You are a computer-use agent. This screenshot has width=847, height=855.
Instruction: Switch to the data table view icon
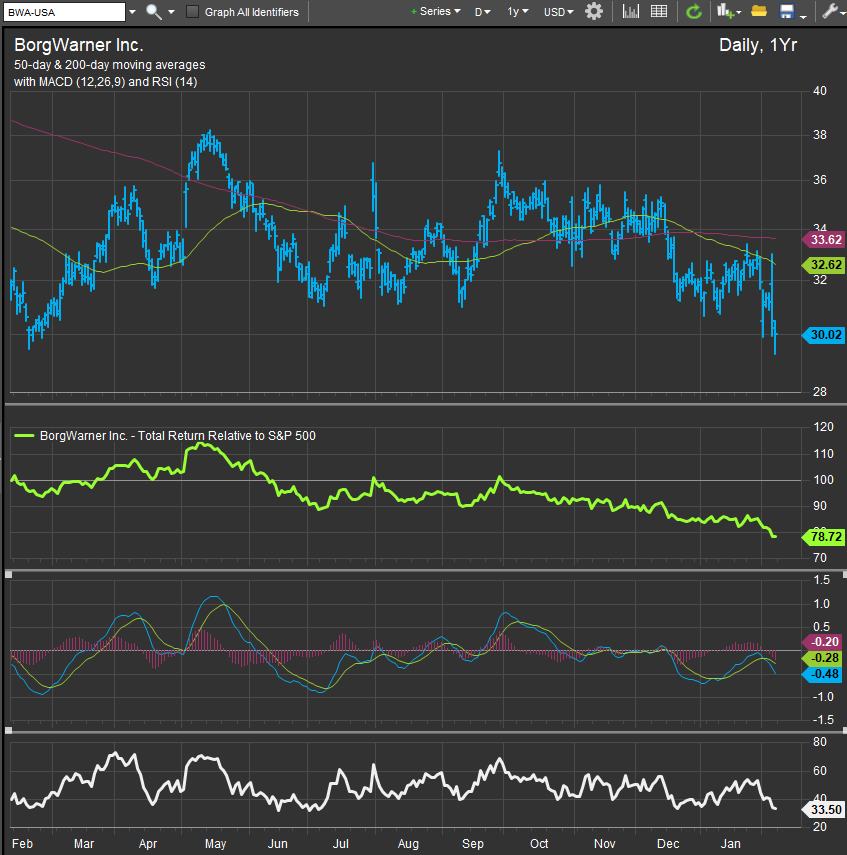(x=659, y=11)
